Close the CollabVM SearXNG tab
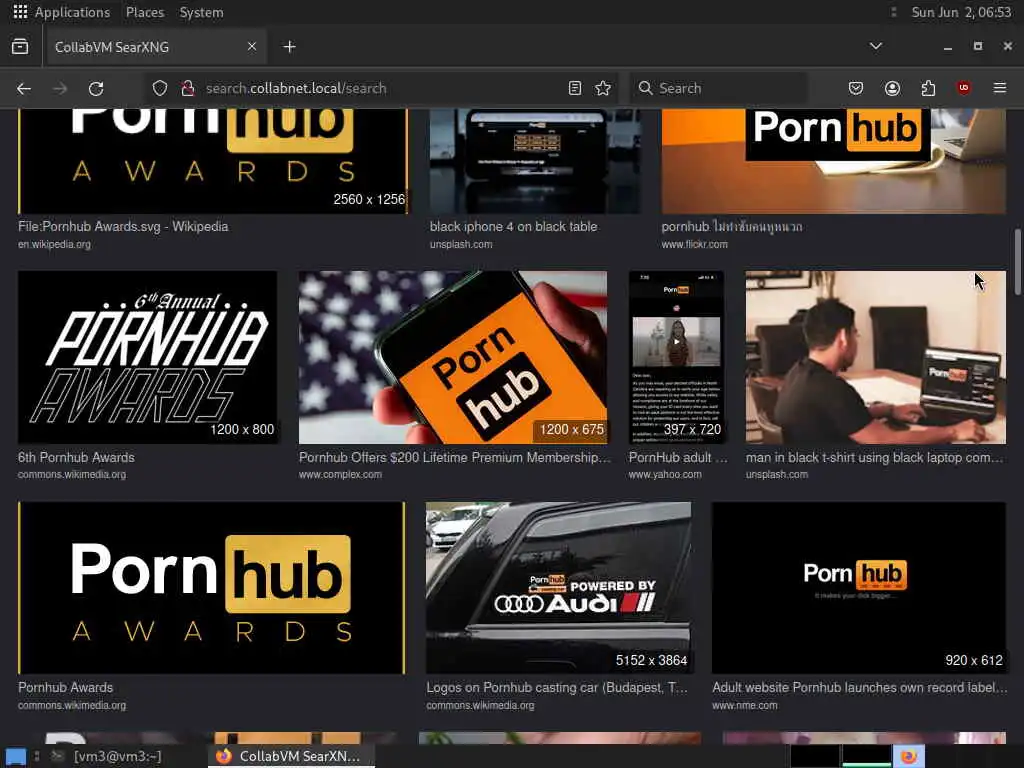1024x768 pixels. point(251,46)
